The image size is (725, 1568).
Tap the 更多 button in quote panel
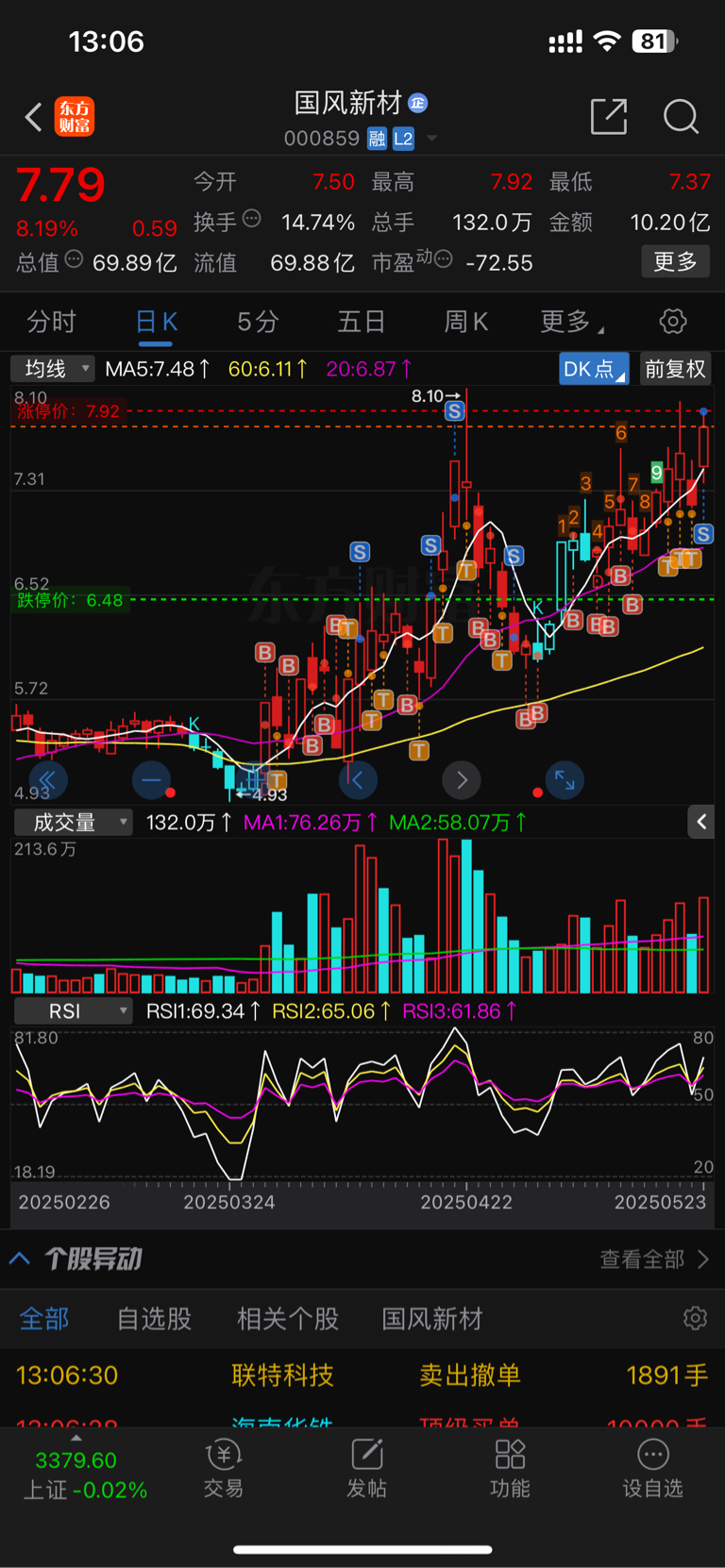pyautogui.click(x=676, y=261)
